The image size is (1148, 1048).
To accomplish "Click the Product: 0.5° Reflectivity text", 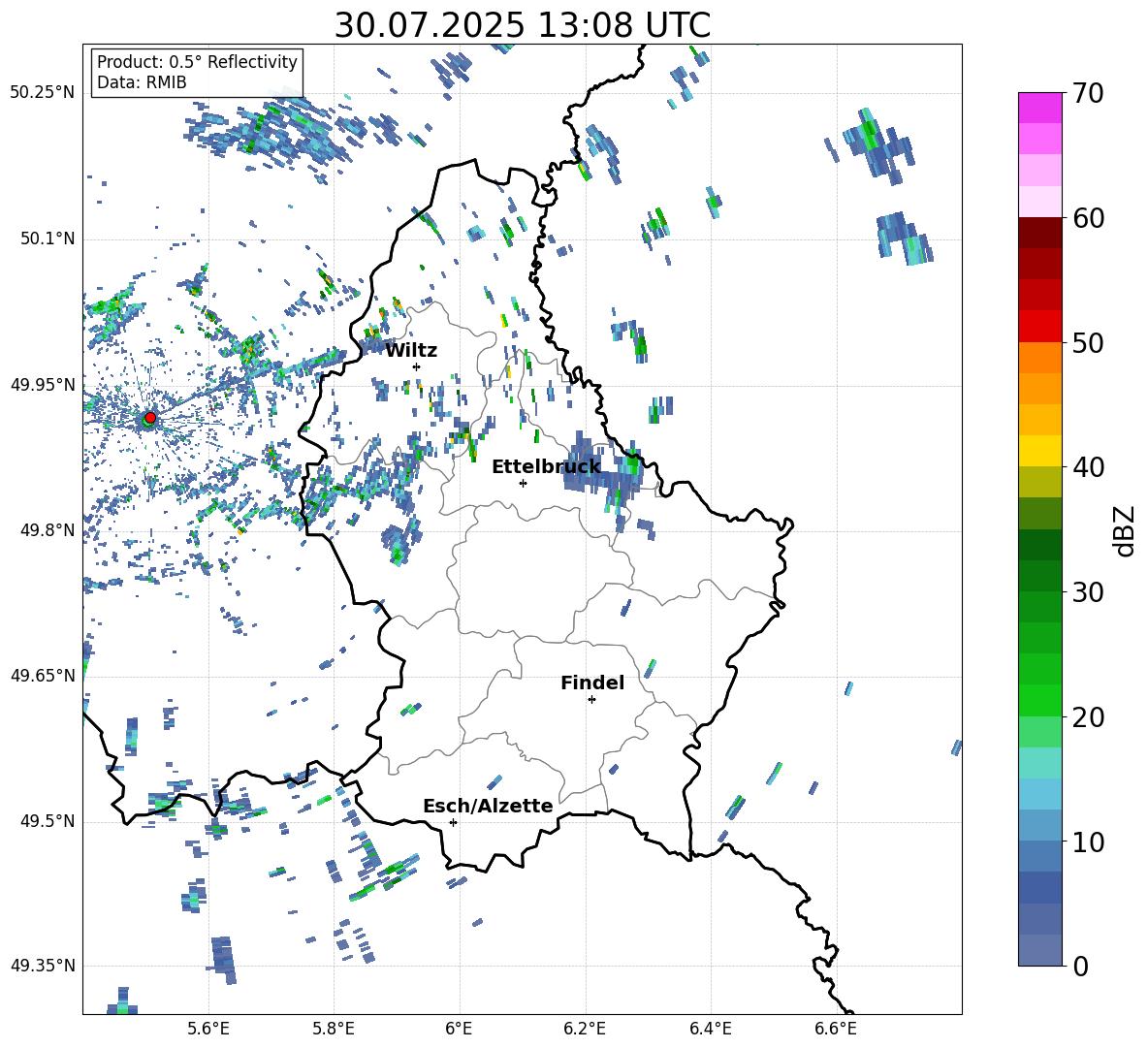I will [x=197, y=61].
